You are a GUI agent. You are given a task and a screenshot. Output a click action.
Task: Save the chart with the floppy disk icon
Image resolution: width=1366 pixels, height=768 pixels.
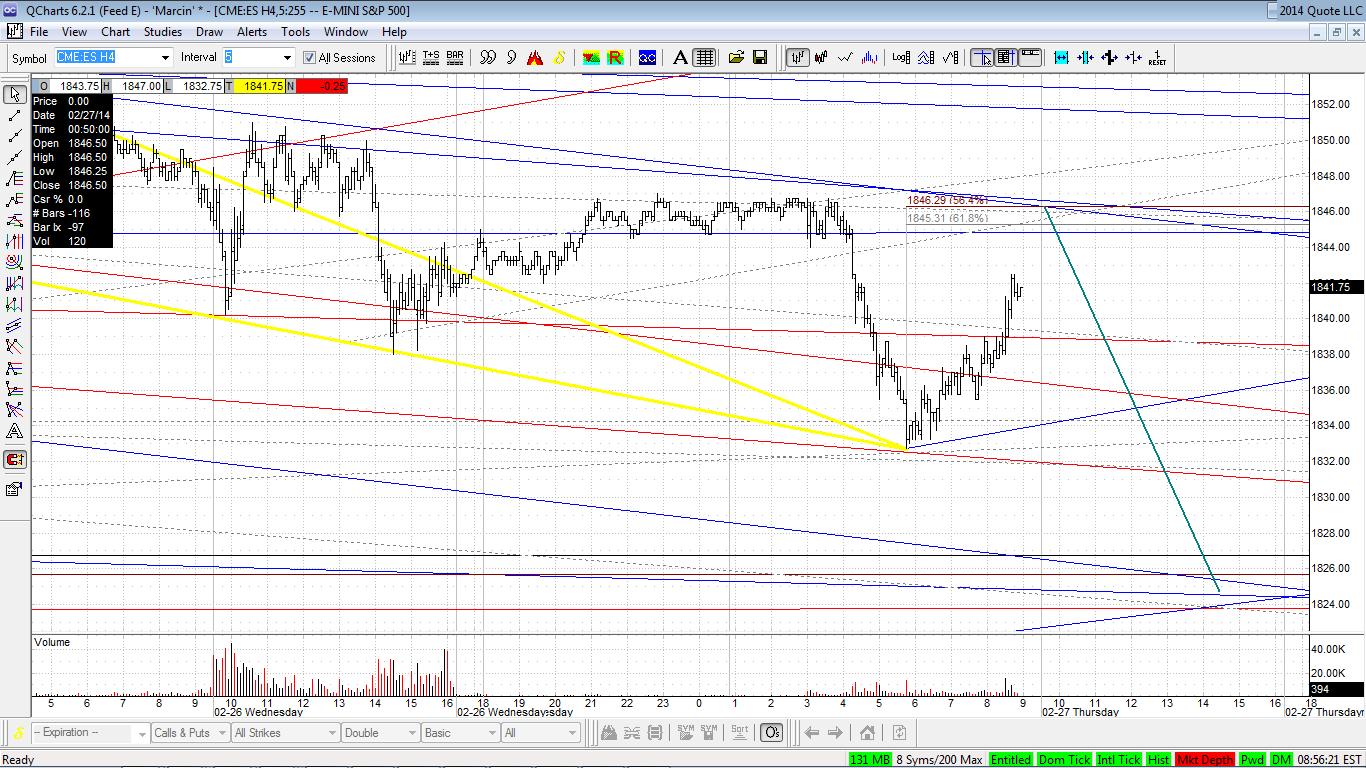pyautogui.click(x=760, y=57)
